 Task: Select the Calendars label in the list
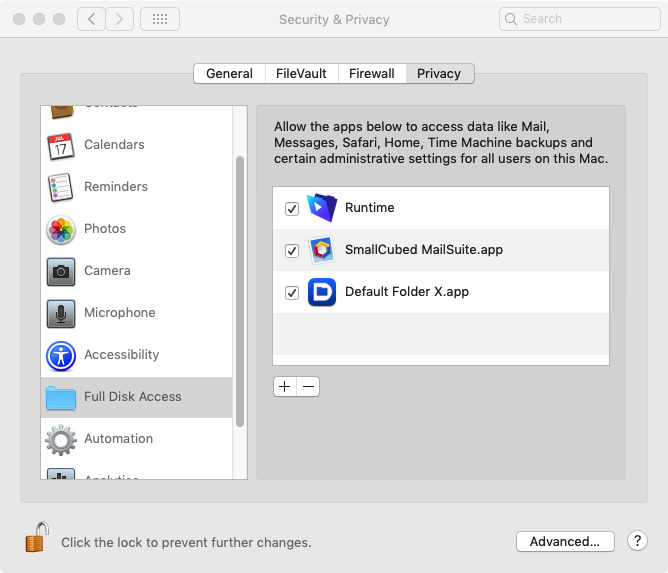[x=114, y=145]
